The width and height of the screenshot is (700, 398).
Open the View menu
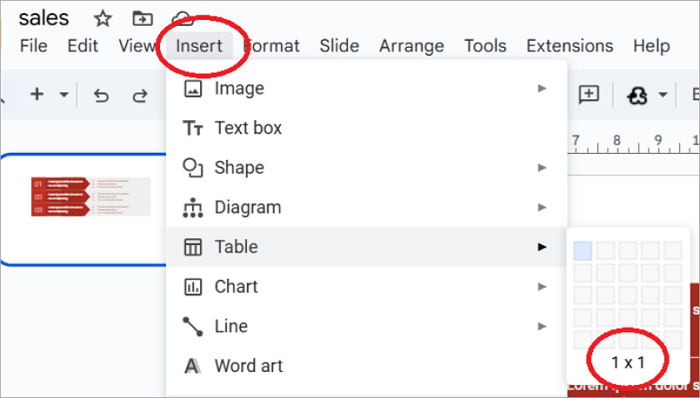tap(137, 46)
